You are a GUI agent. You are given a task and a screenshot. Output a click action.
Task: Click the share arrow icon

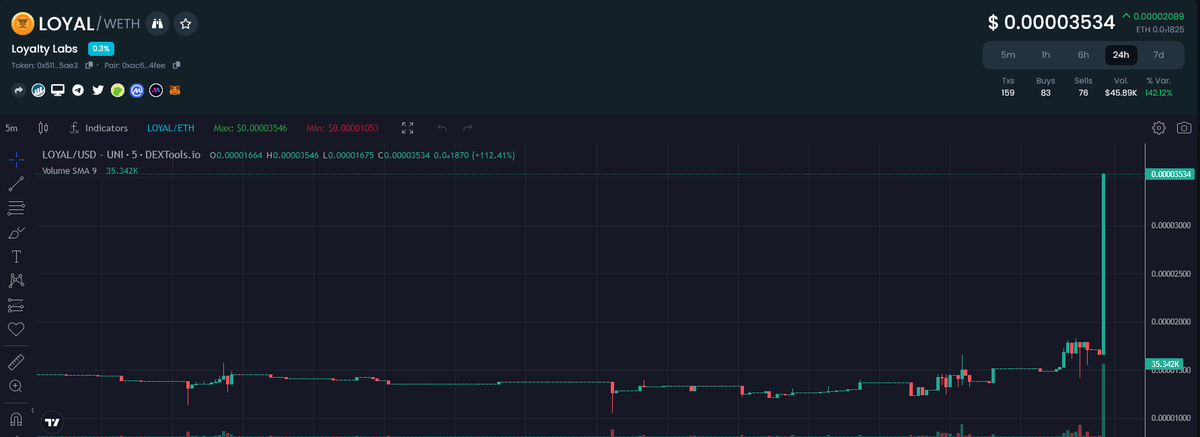[x=19, y=90]
